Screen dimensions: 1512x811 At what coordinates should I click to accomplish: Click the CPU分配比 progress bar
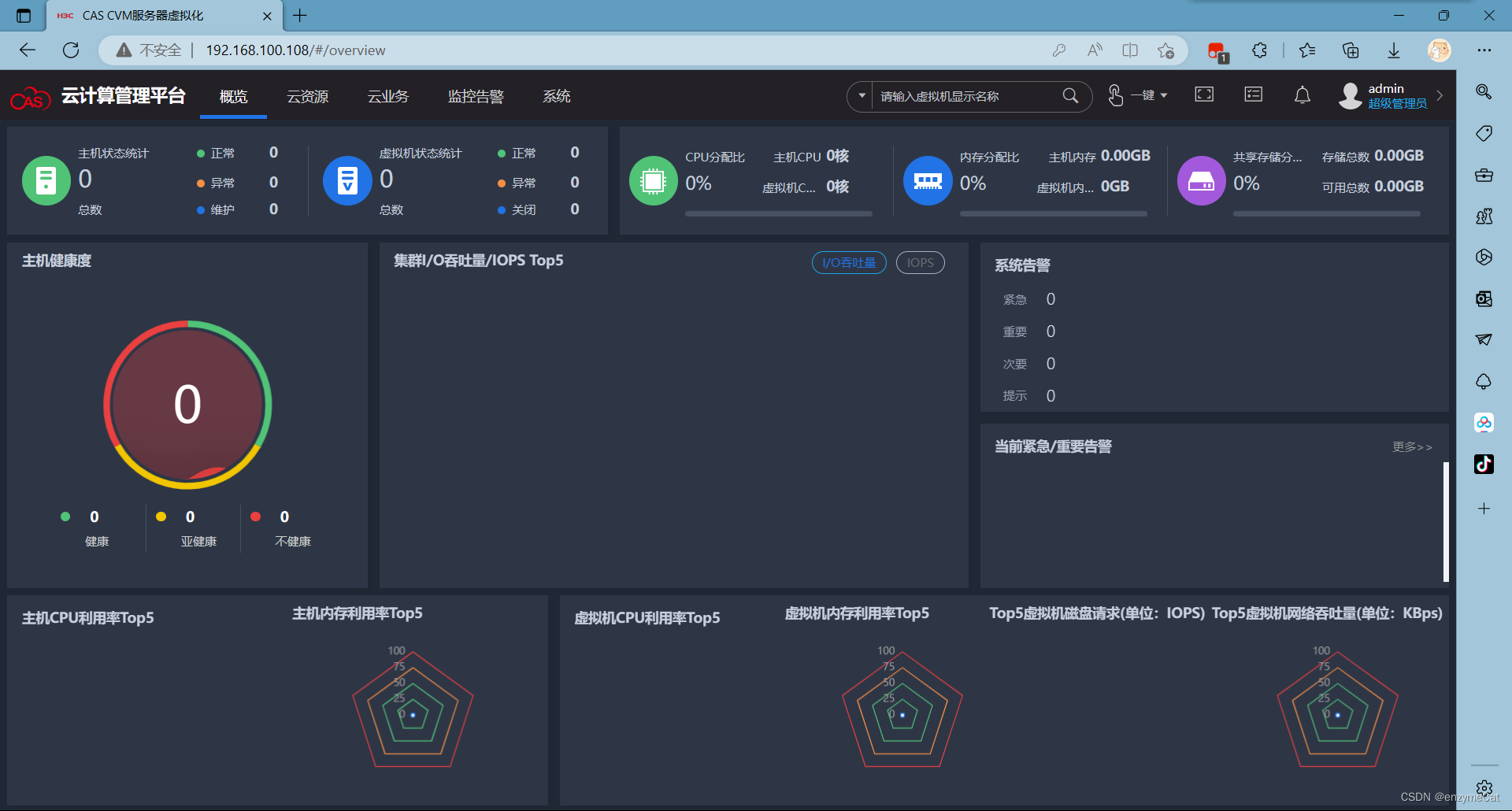coord(778,213)
